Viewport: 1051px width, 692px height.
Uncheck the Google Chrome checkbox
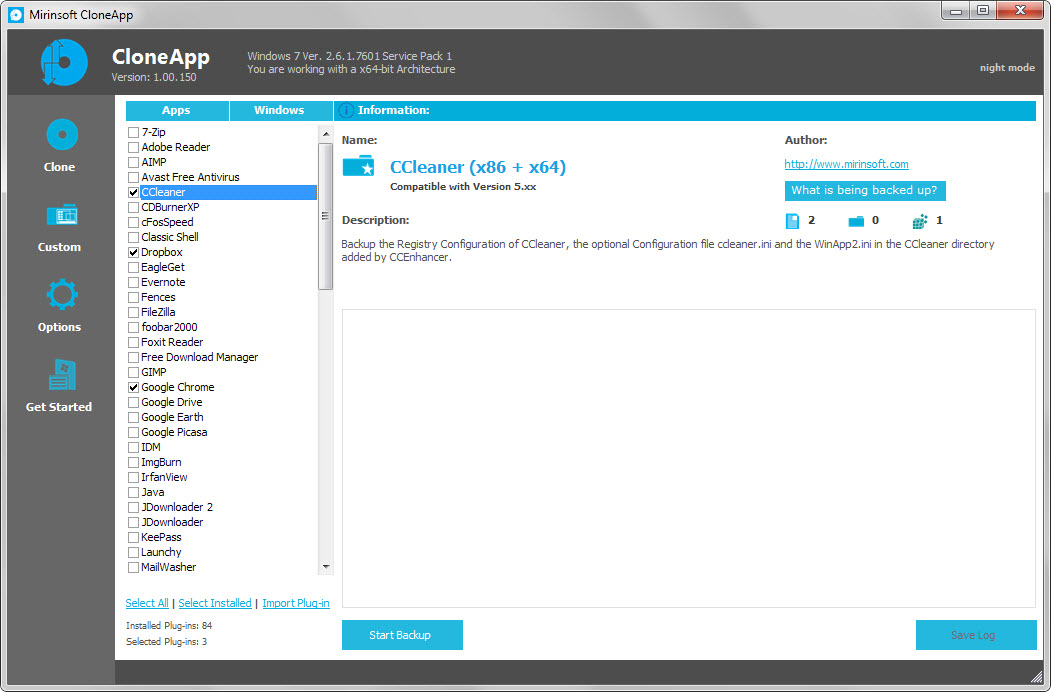pos(134,388)
